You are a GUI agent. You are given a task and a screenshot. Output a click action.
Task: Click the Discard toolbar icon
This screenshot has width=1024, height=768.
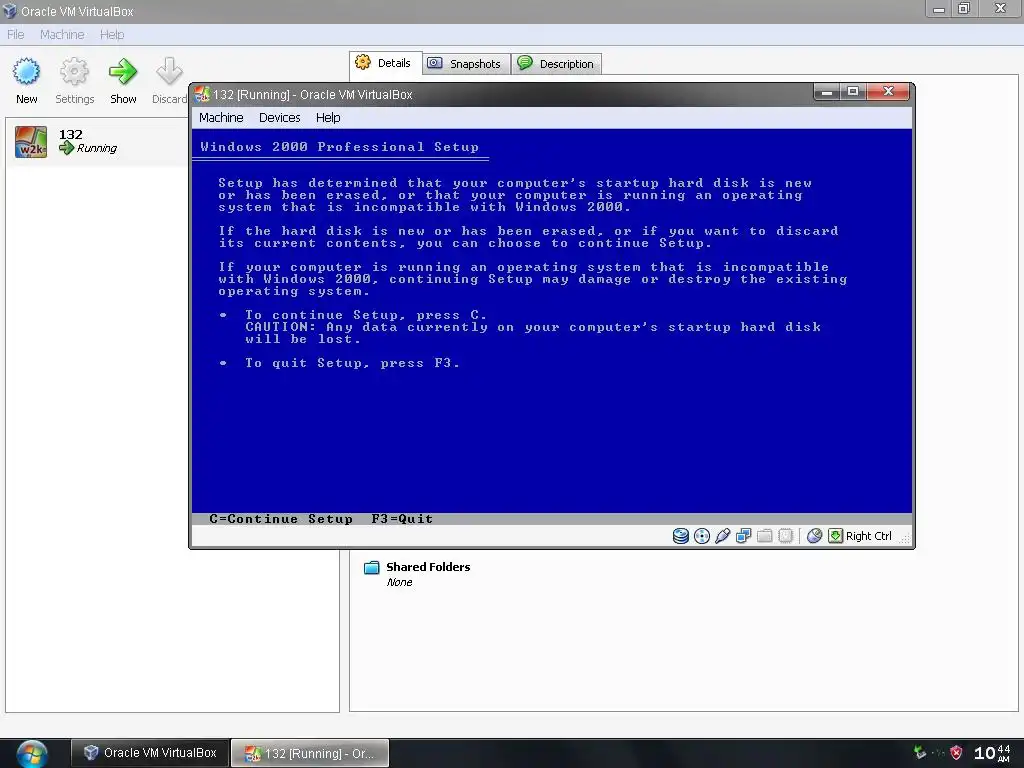click(x=169, y=72)
